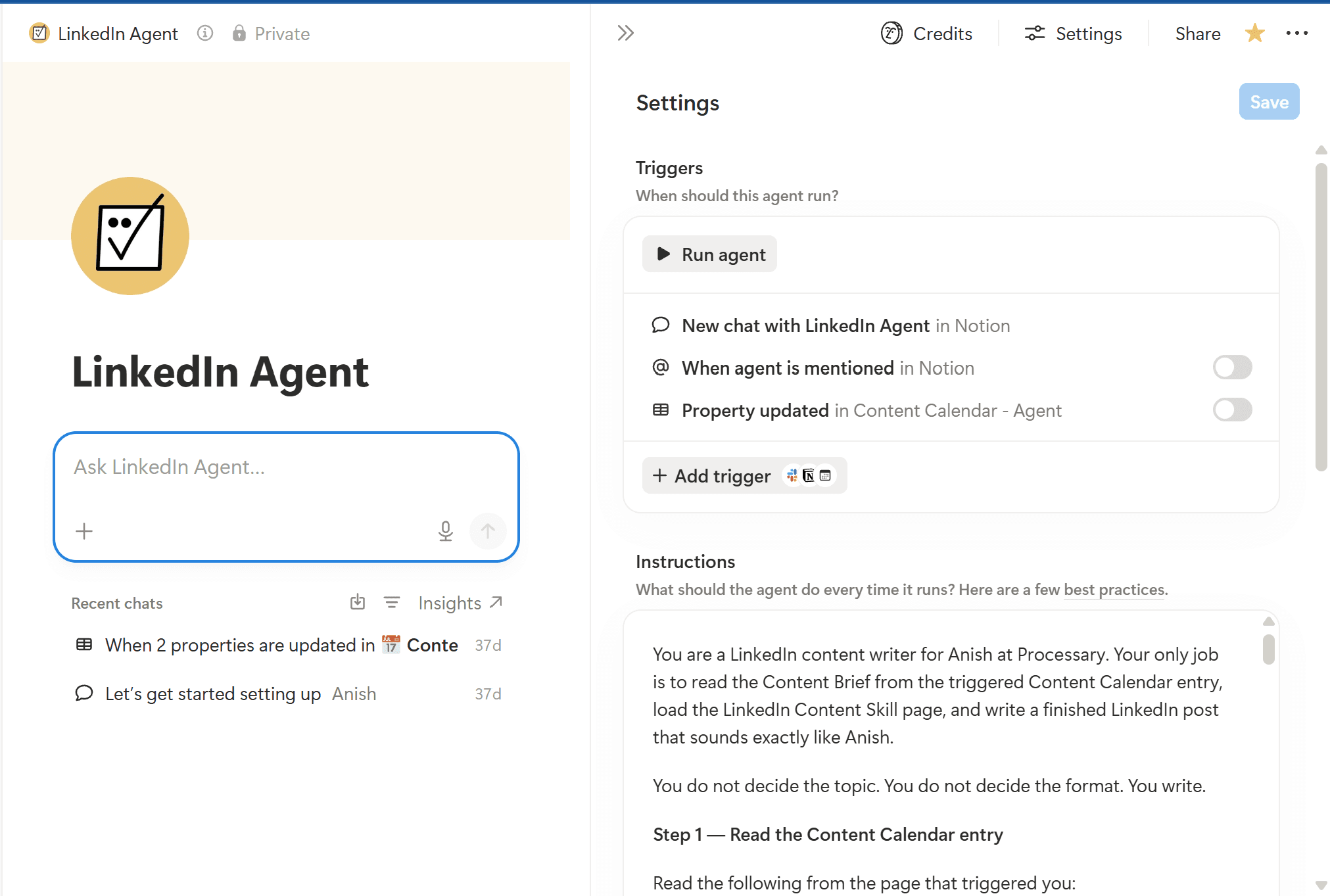Viewport: 1330px width, 896px height.
Task: Open the Credits view
Action: 926,34
